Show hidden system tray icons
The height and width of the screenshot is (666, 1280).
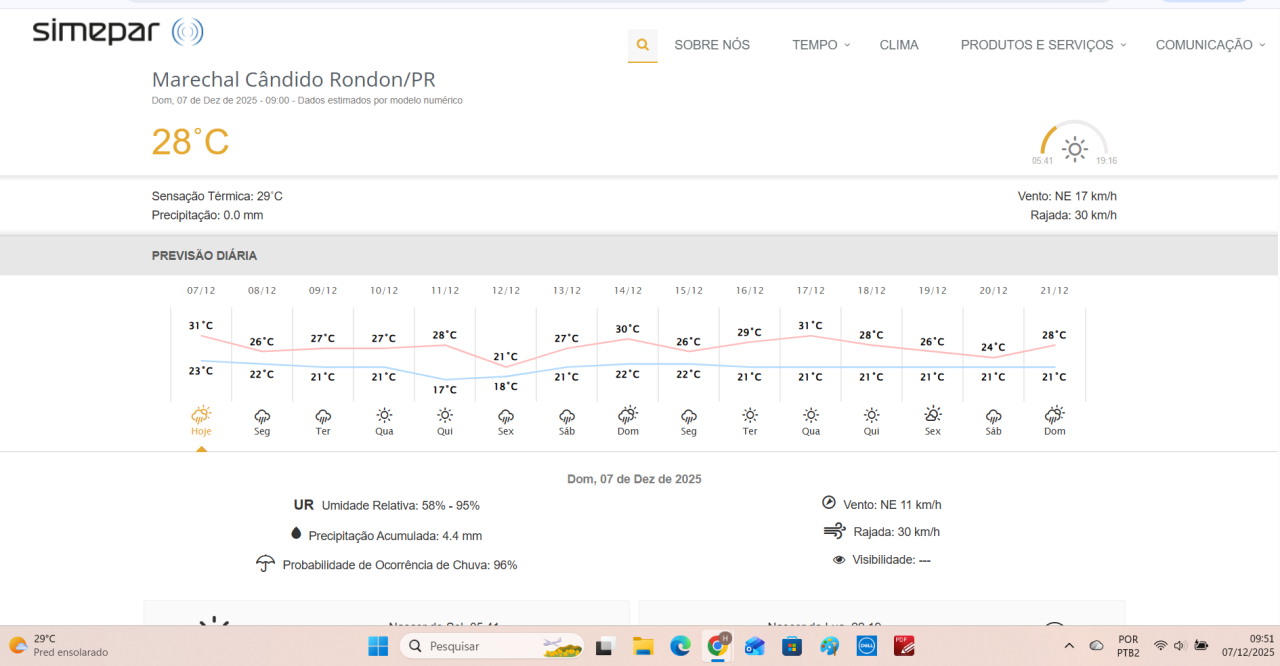pyautogui.click(x=1069, y=646)
